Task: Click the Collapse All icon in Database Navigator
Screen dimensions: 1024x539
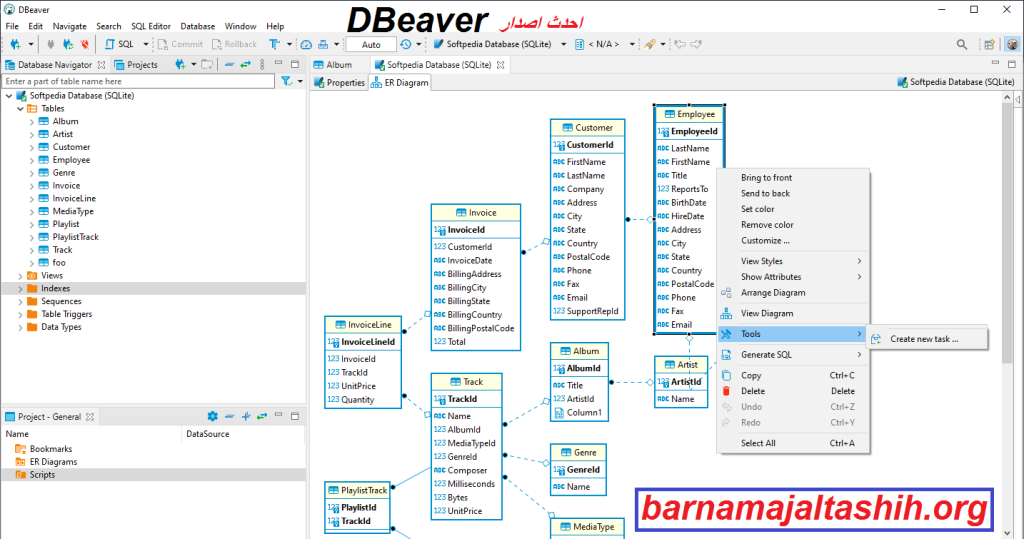Action: point(229,64)
